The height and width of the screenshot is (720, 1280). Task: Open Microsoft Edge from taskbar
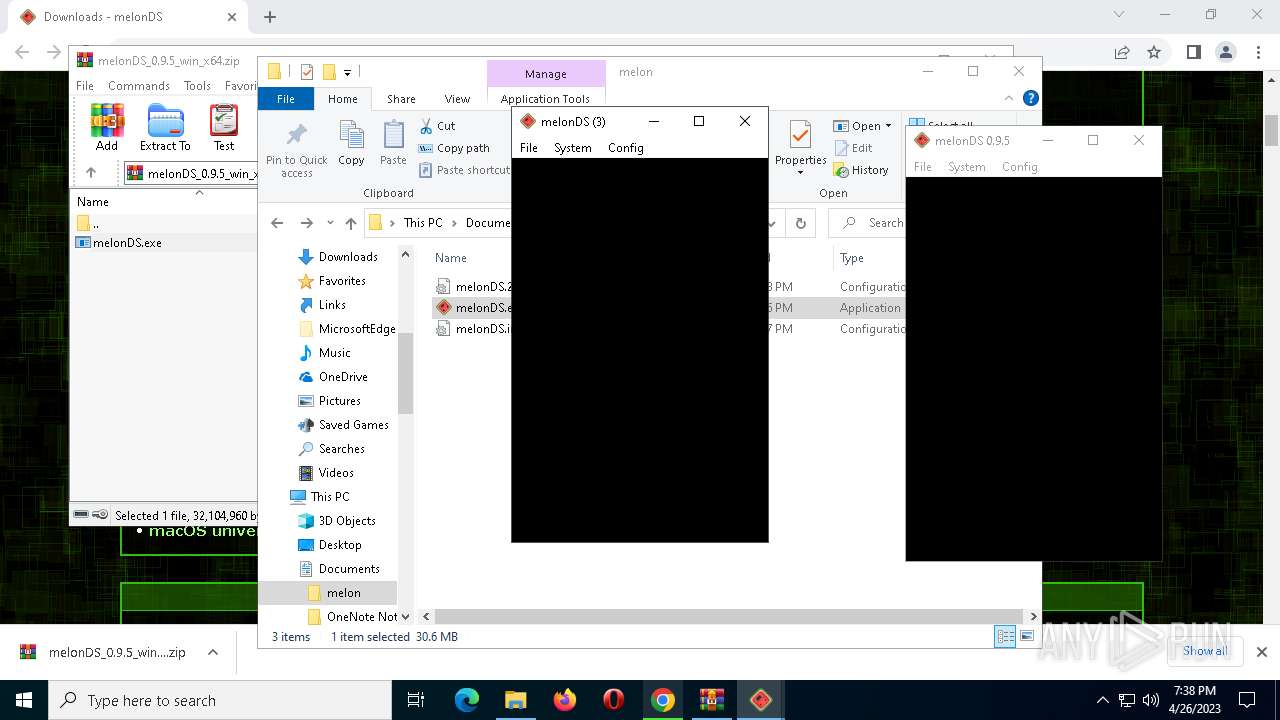[467, 700]
